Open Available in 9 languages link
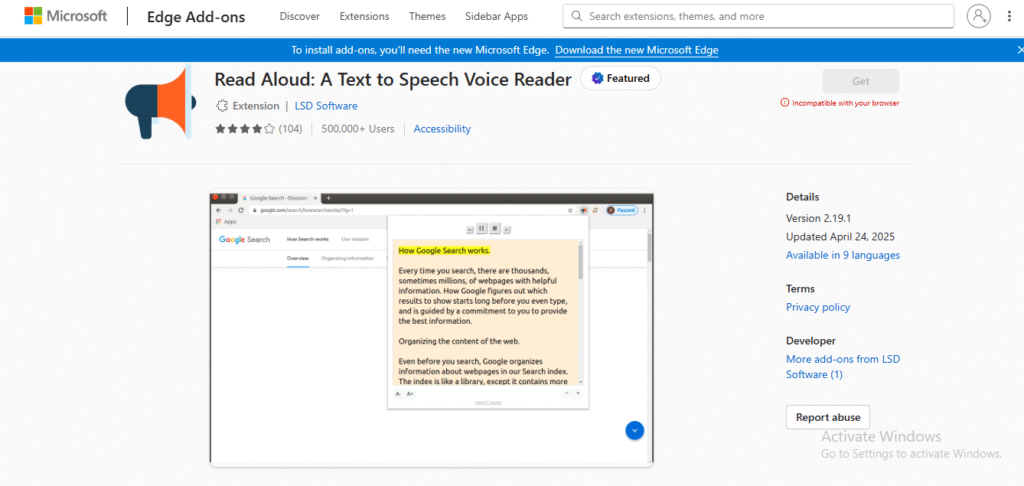1024x486 pixels. (842, 255)
